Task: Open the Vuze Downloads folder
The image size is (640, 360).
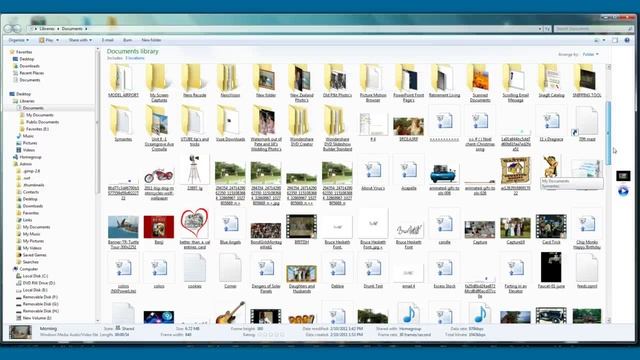Action: pos(230,123)
